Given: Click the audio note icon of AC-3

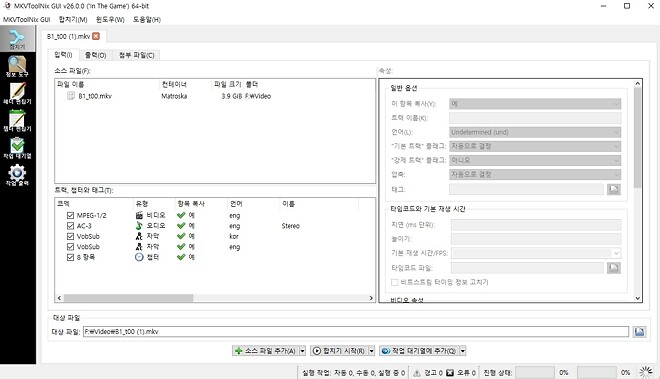Looking at the screenshot, I should 139,226.
